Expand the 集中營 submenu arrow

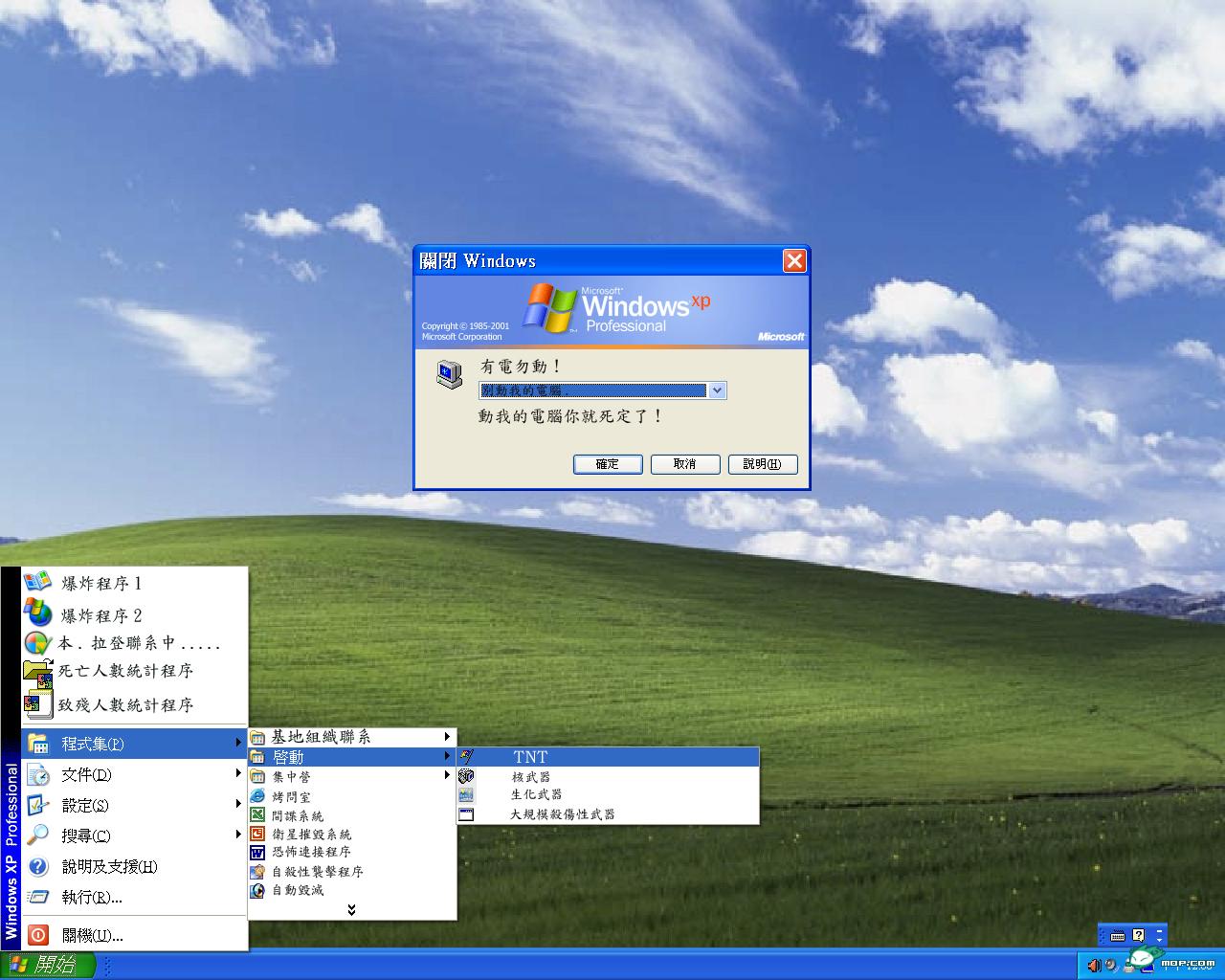[447, 775]
